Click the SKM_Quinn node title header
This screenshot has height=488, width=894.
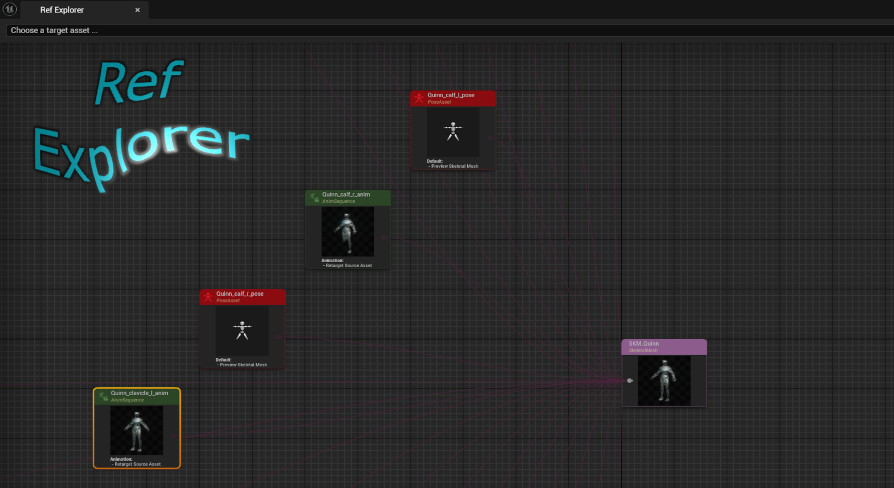click(x=664, y=346)
